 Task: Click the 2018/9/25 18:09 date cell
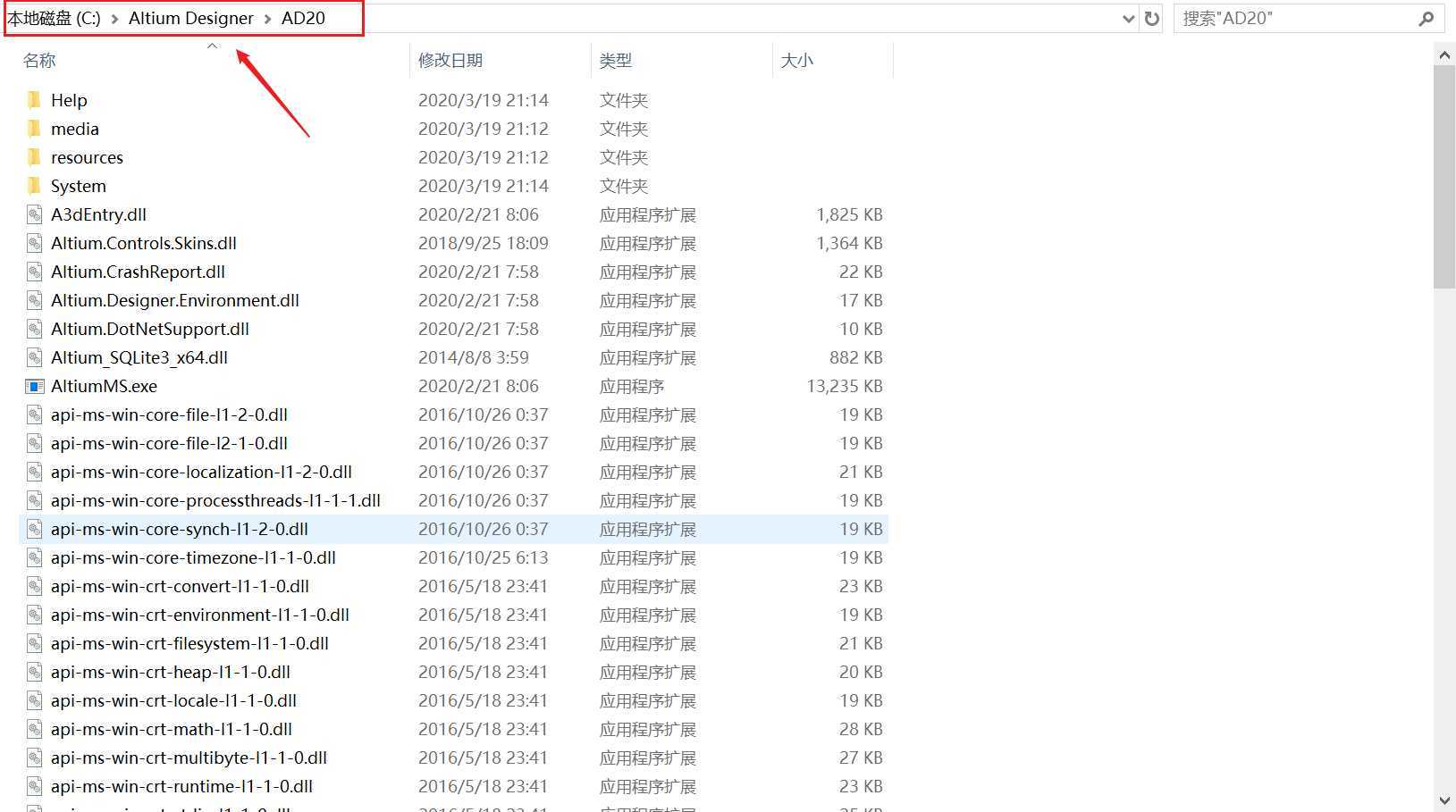(x=484, y=243)
